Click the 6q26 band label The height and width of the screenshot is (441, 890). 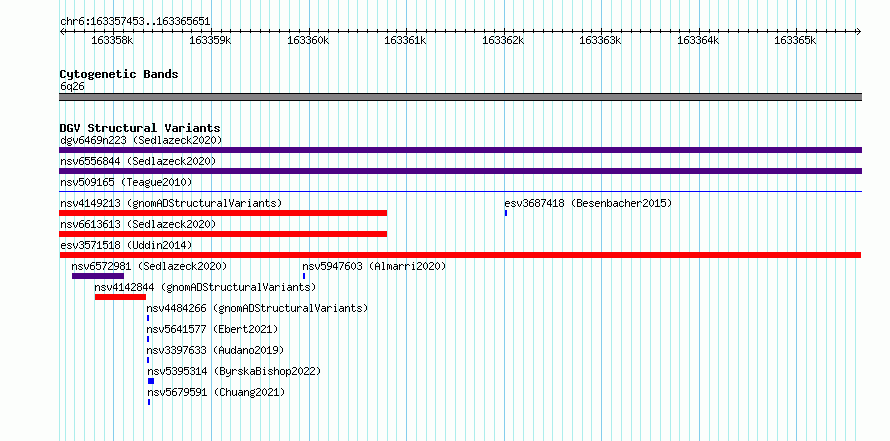click(x=72, y=86)
